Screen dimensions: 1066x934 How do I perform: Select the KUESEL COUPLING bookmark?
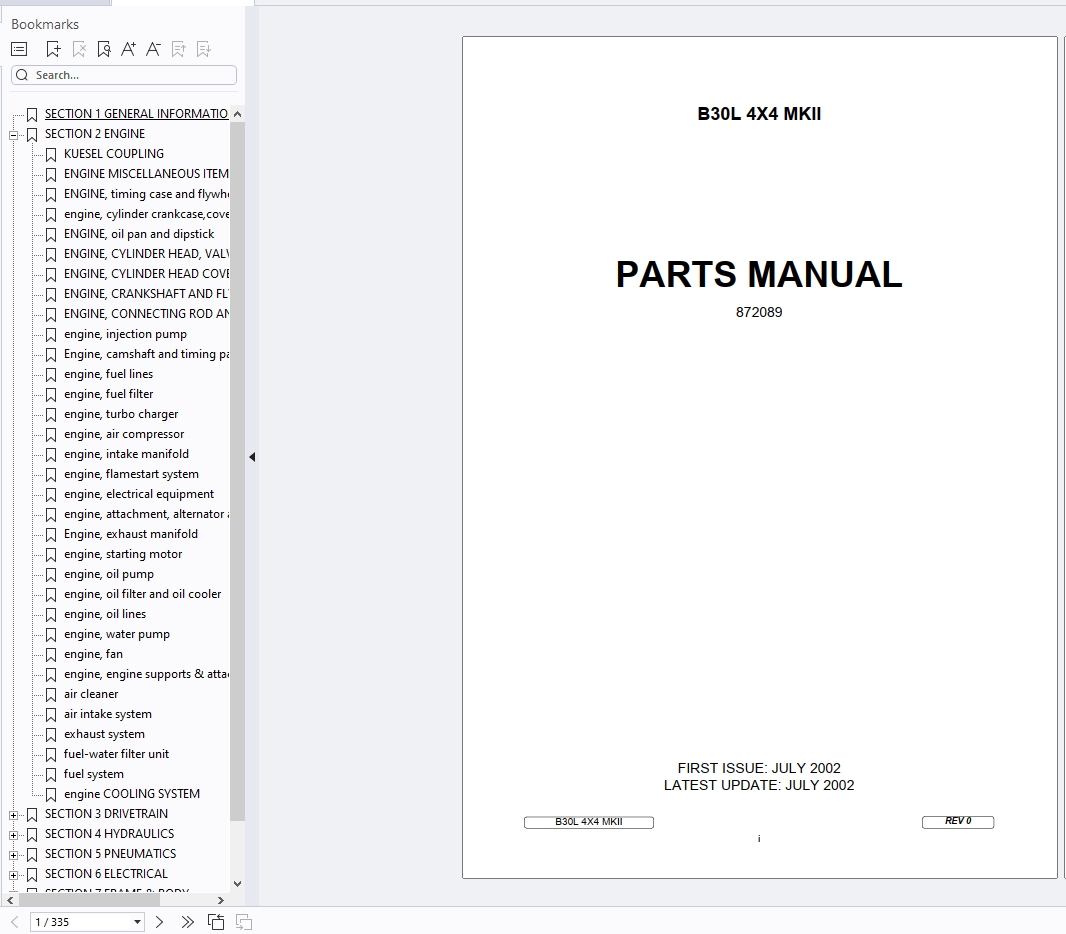(x=113, y=153)
